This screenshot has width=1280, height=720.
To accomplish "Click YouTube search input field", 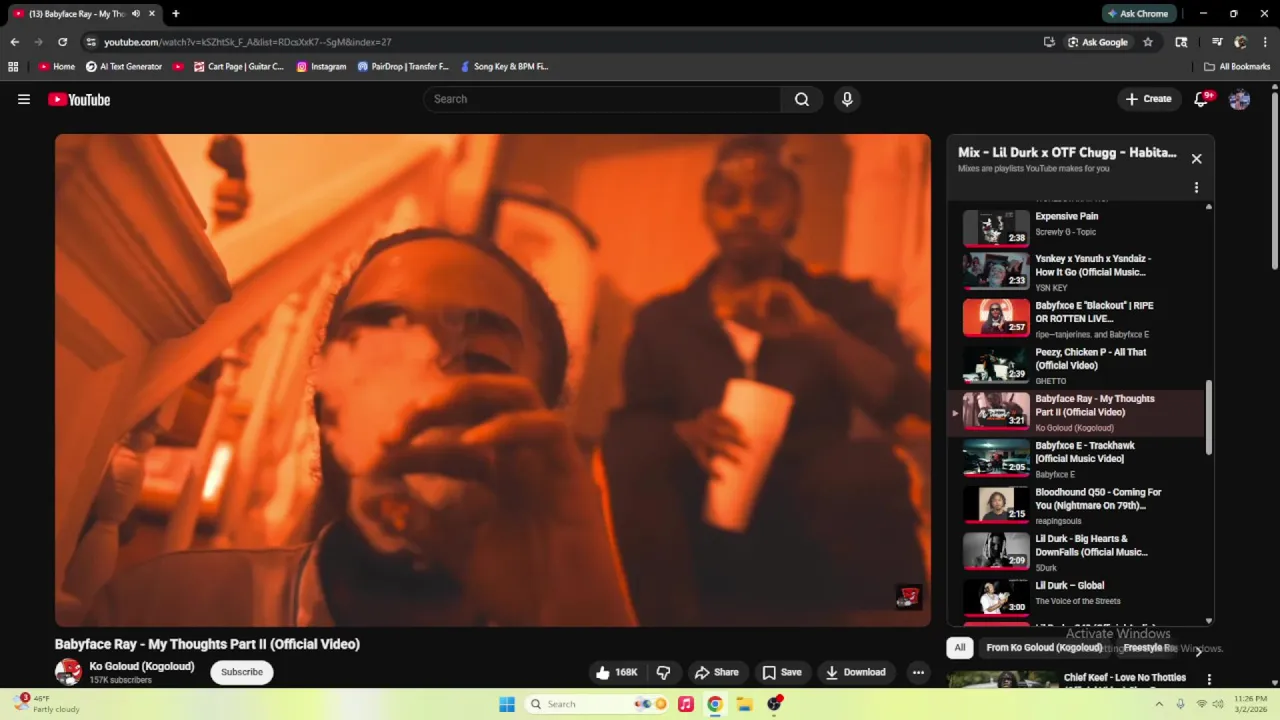I will pos(603,99).
